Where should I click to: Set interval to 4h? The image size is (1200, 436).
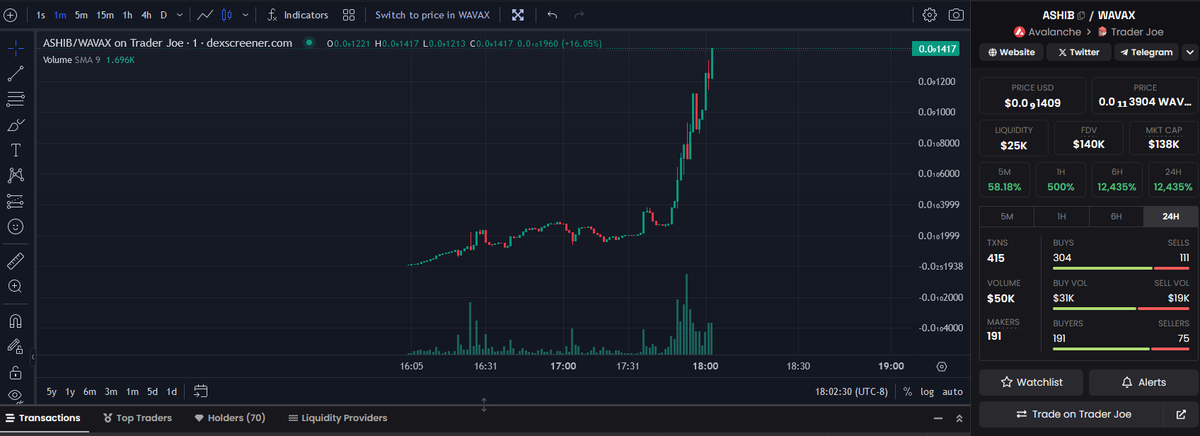click(146, 15)
